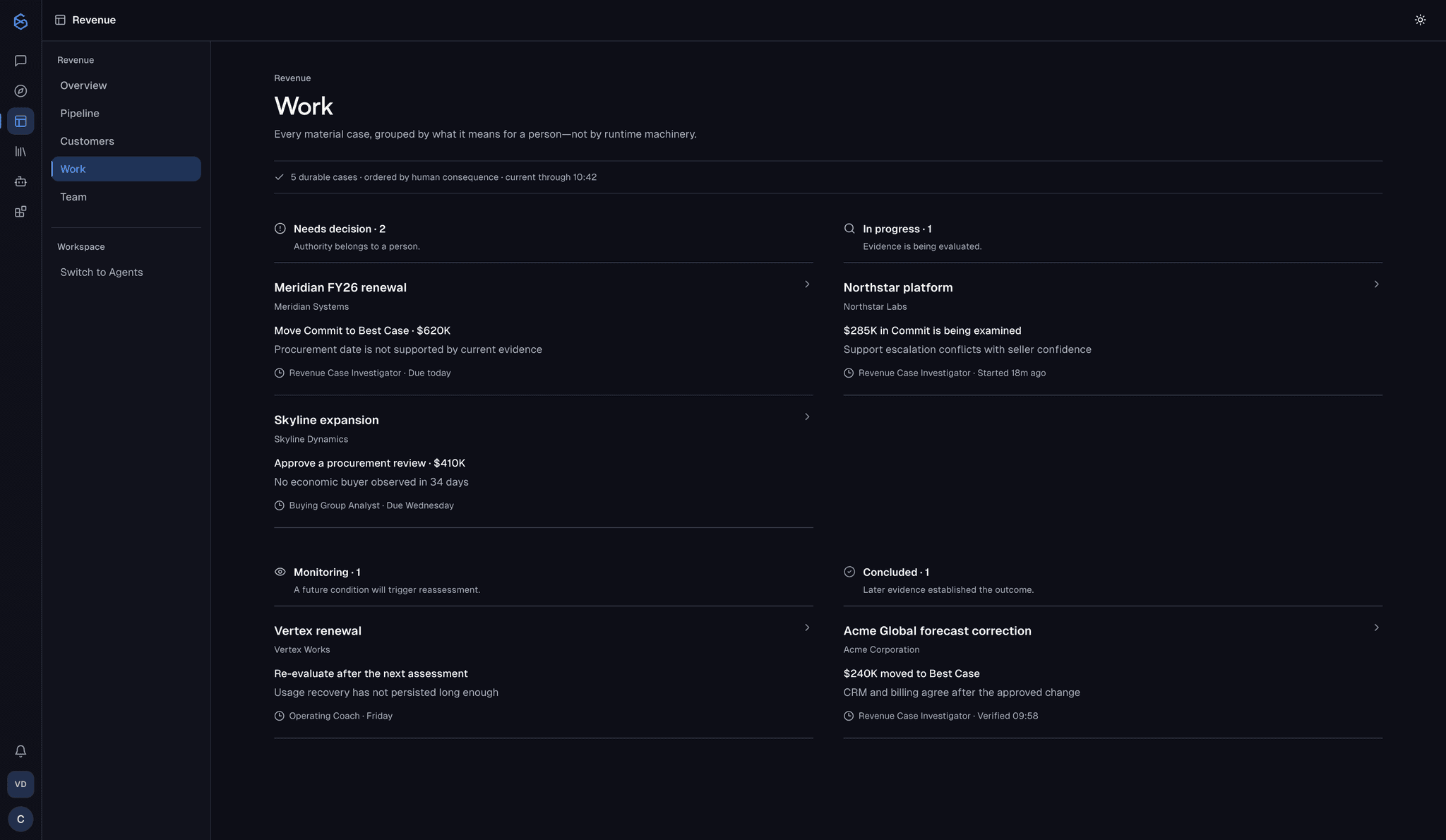
Task: Click 'Move Commit to Best Case · $620K' text
Action: click(362, 330)
